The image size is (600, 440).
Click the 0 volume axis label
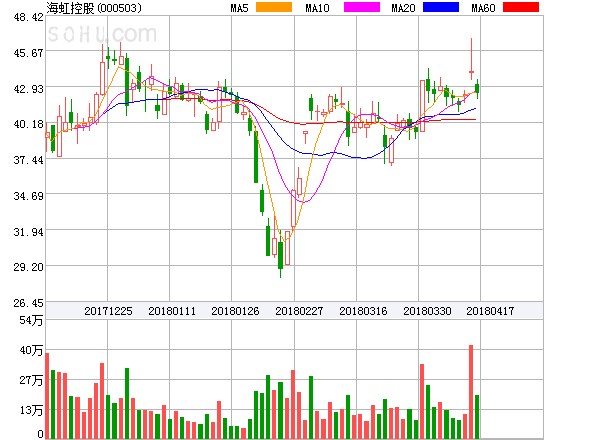coord(41,434)
